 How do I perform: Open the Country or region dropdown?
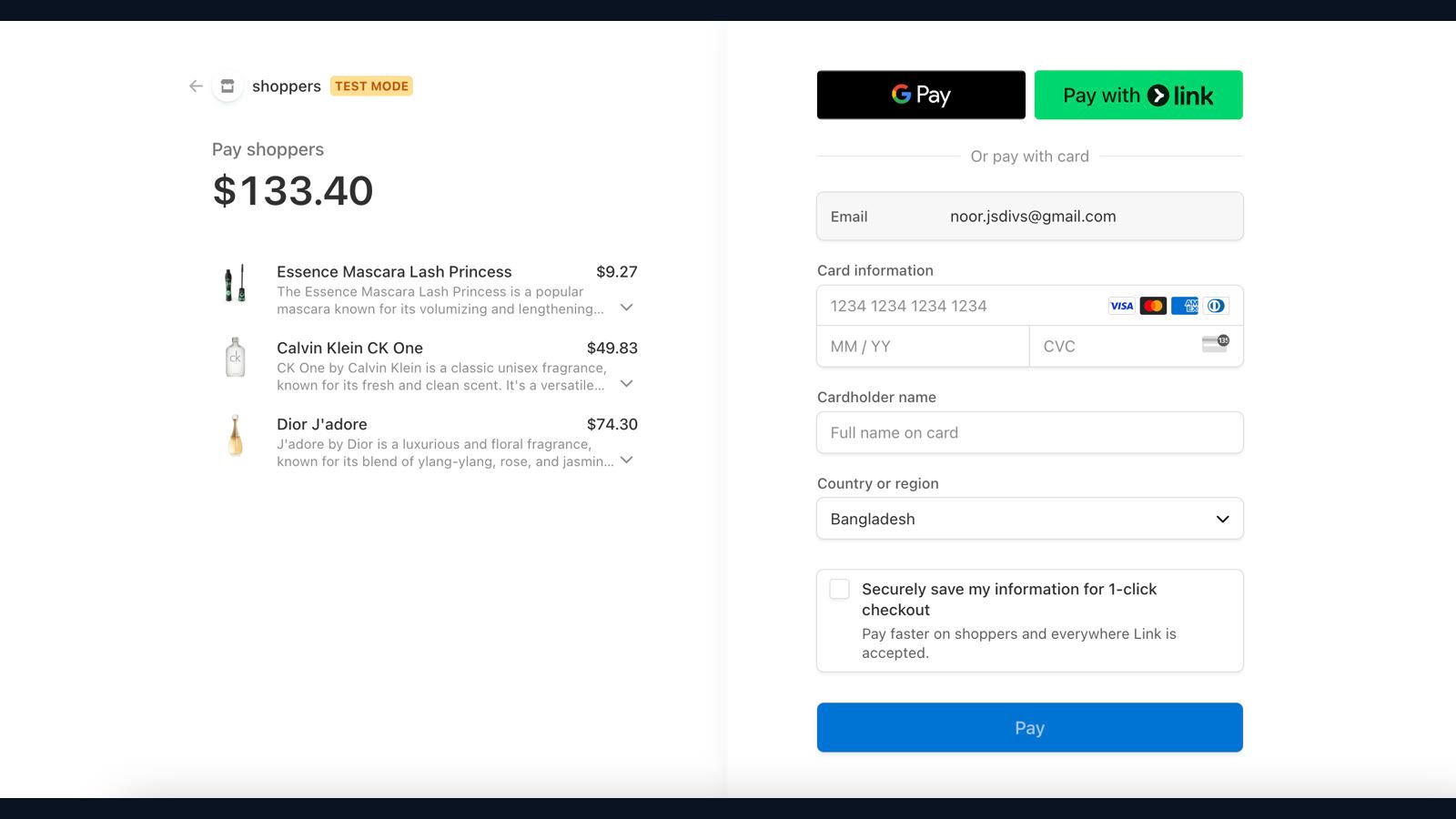click(x=1030, y=519)
